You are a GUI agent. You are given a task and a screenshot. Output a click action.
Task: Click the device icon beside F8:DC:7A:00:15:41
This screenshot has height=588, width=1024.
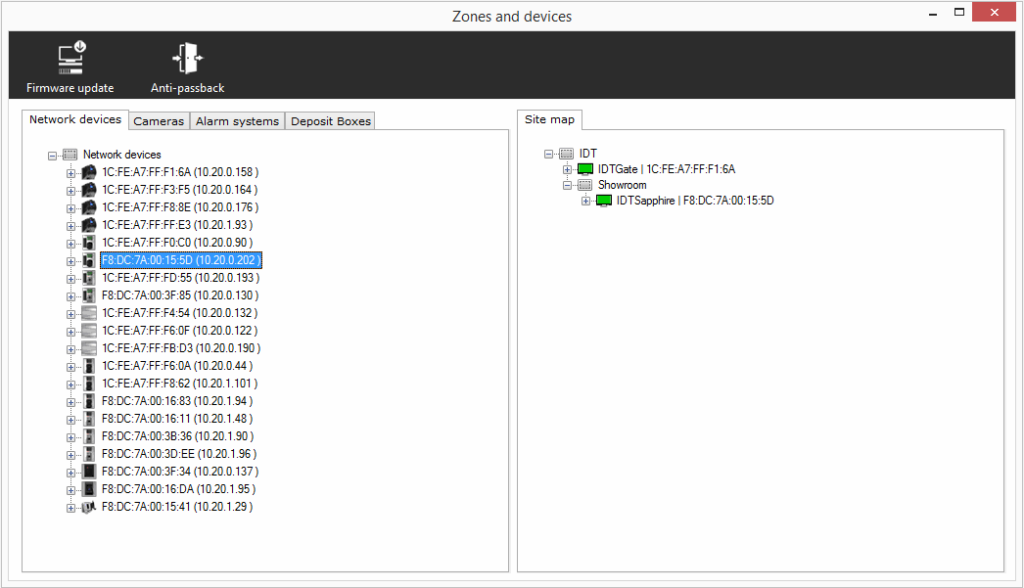click(x=89, y=507)
